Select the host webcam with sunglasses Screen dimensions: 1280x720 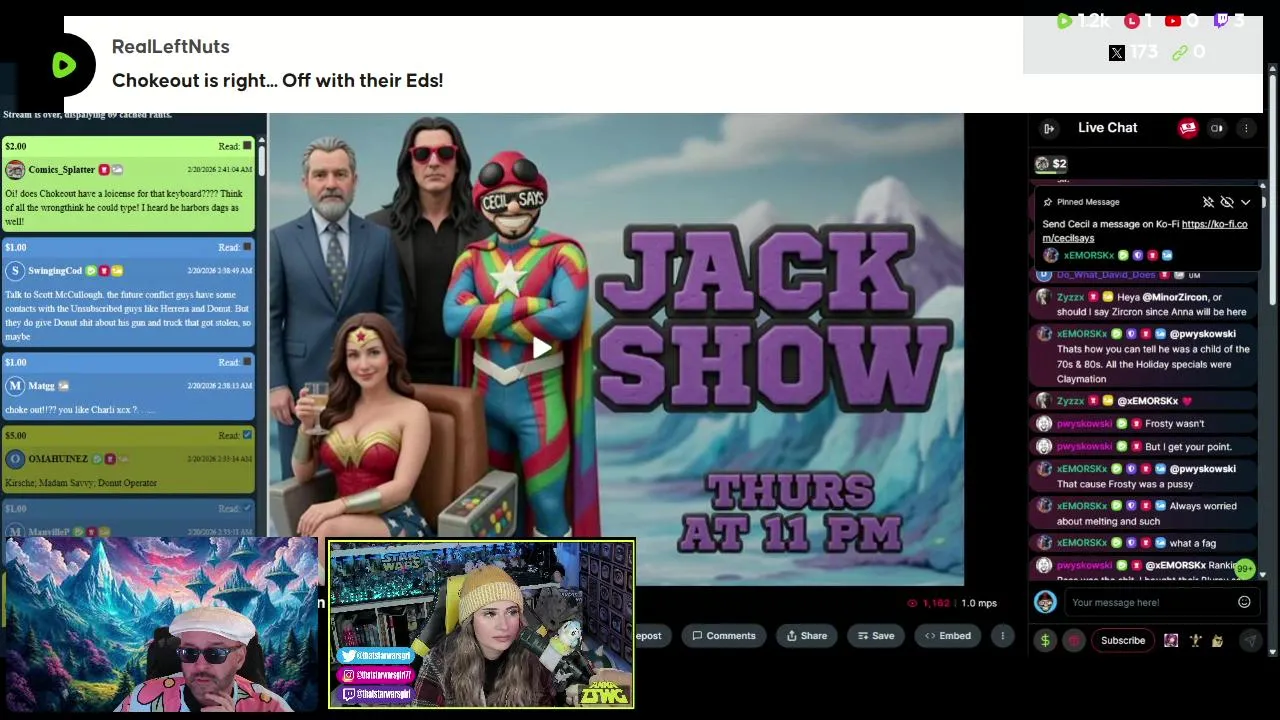coord(160,624)
